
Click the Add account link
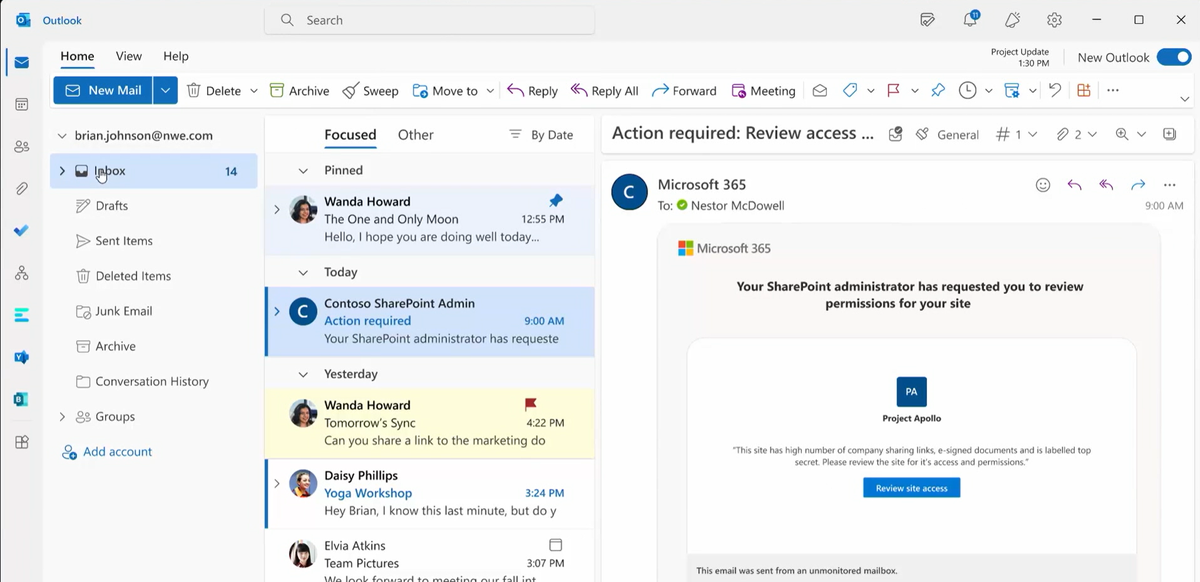(x=117, y=452)
